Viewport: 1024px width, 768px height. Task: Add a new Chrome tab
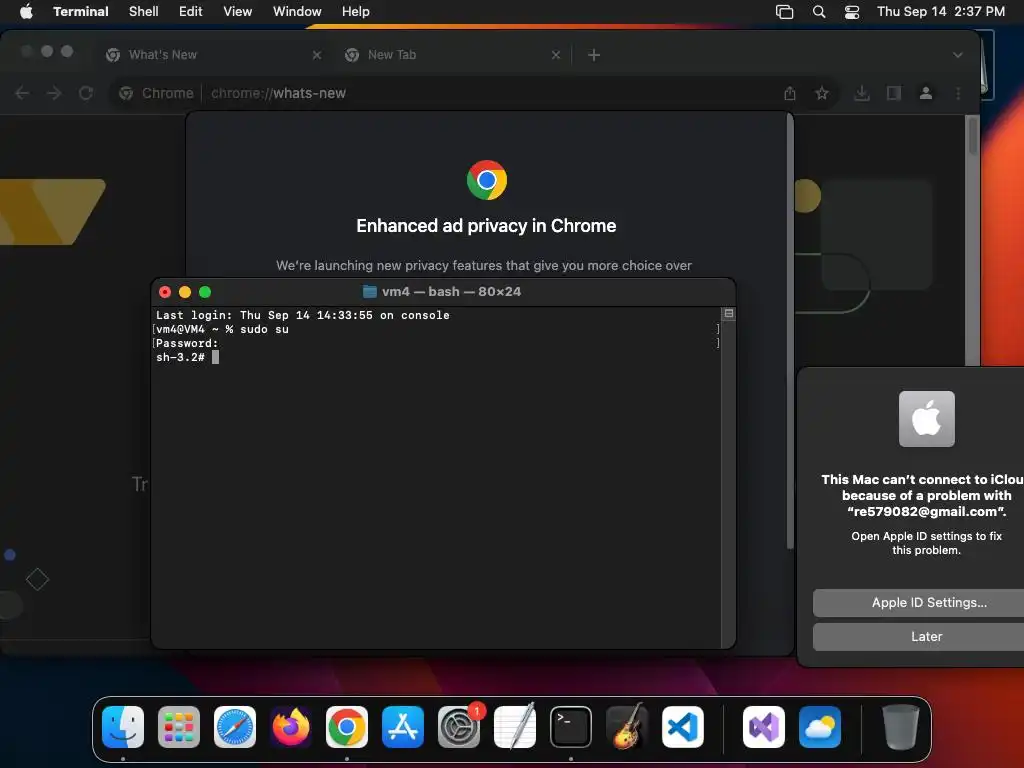(594, 55)
